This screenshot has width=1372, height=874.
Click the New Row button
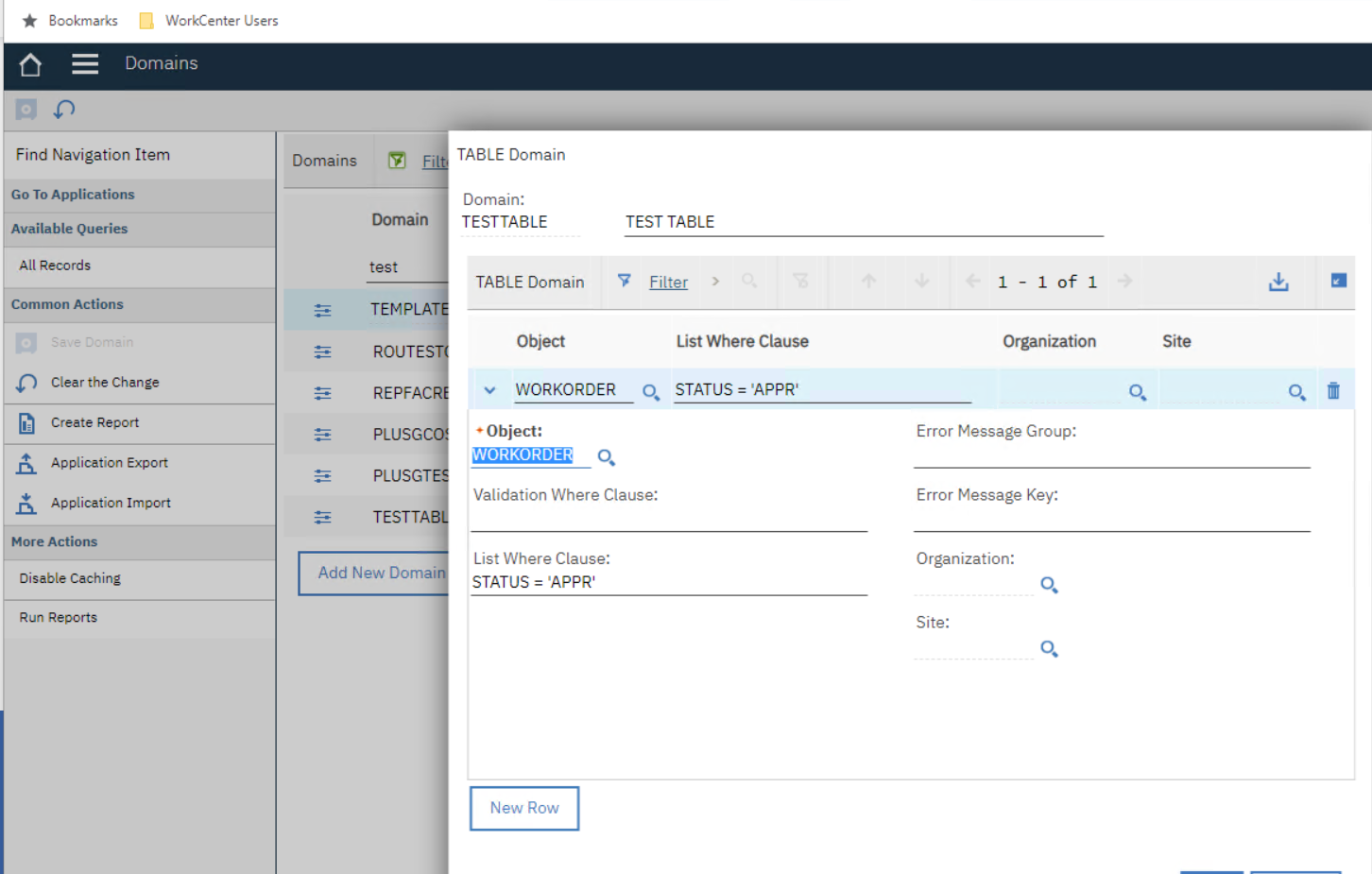tap(524, 809)
